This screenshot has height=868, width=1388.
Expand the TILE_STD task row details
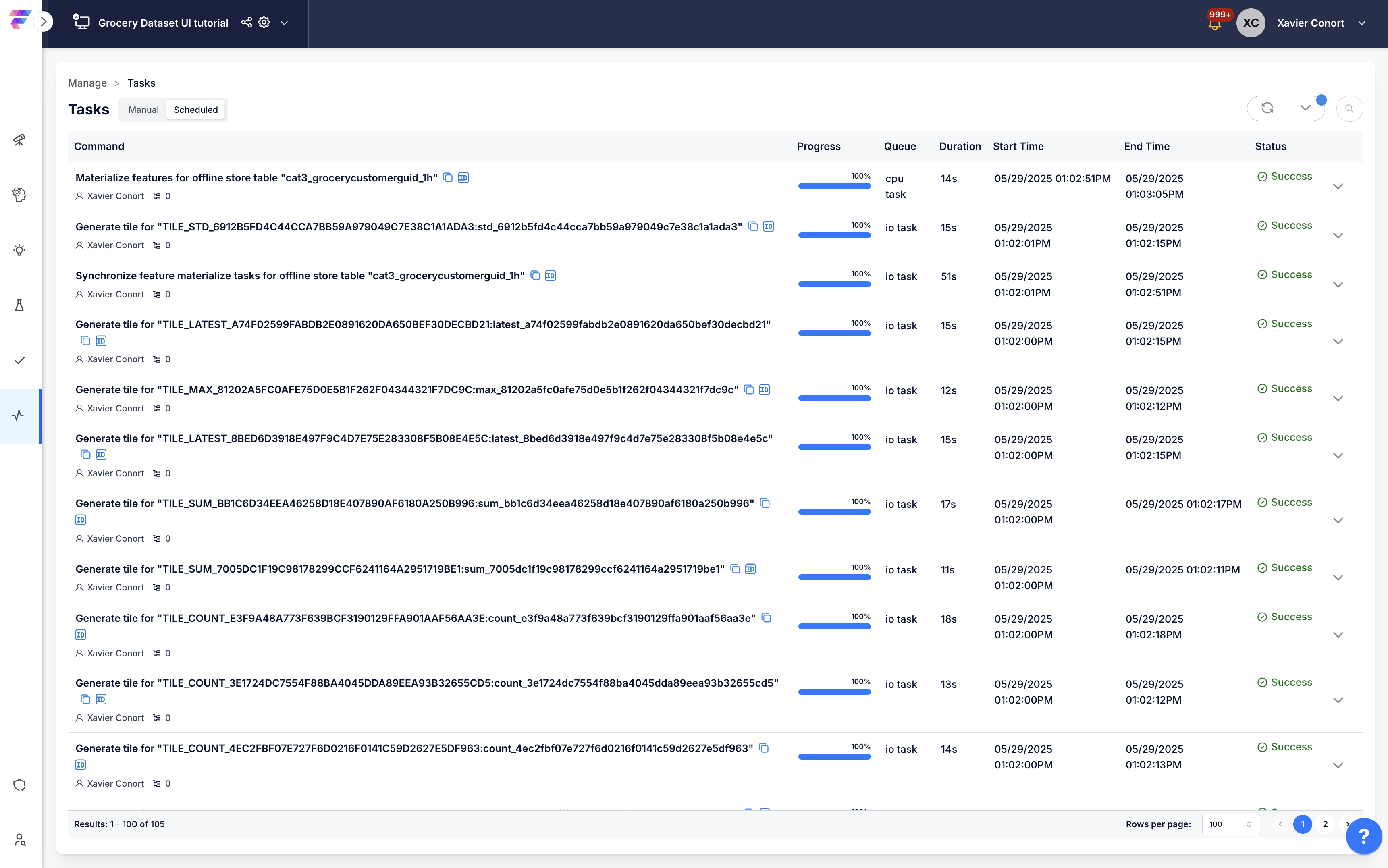1338,236
